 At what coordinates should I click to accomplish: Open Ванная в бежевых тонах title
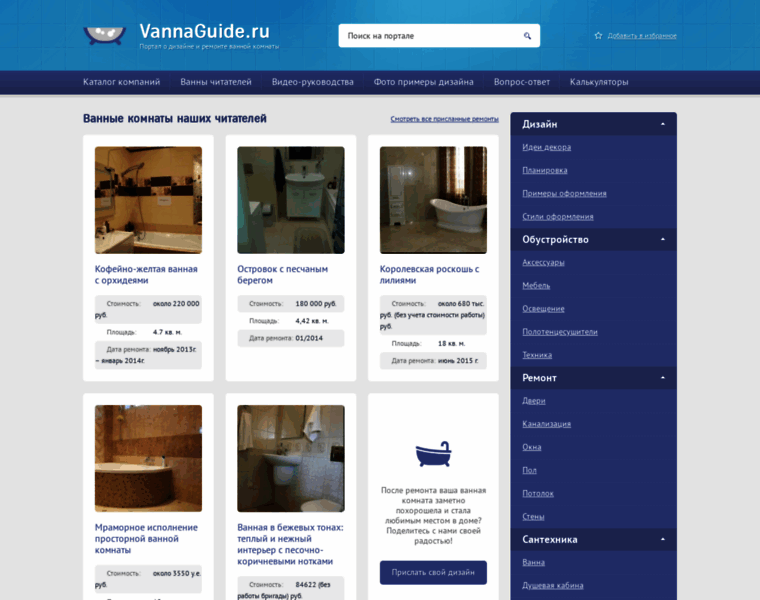point(290,544)
